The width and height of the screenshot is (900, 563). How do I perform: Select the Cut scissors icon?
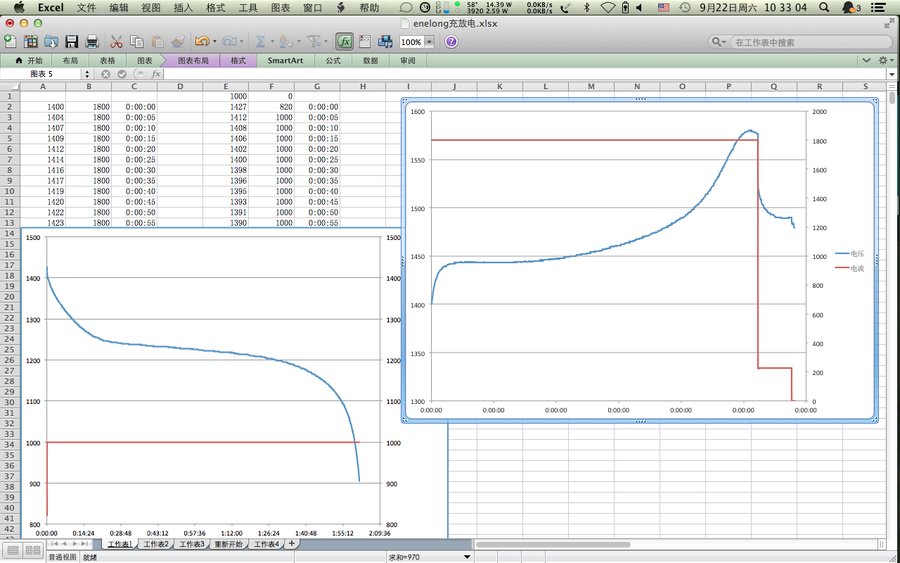[x=116, y=42]
